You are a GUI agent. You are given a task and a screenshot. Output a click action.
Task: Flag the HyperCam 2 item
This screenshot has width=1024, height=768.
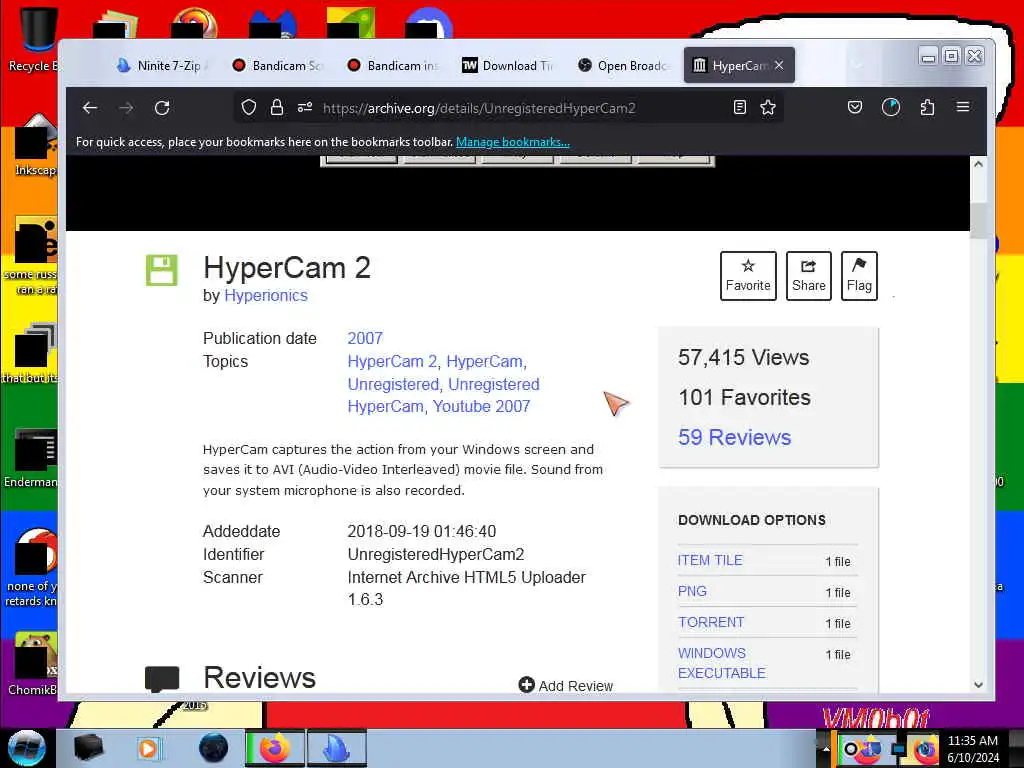(859, 276)
